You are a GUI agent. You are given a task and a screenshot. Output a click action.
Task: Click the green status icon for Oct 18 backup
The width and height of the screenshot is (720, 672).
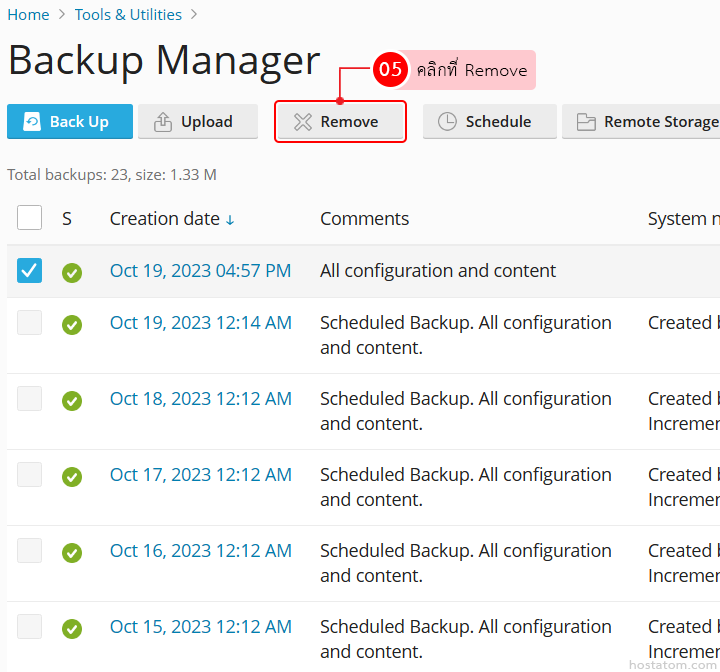click(72, 400)
